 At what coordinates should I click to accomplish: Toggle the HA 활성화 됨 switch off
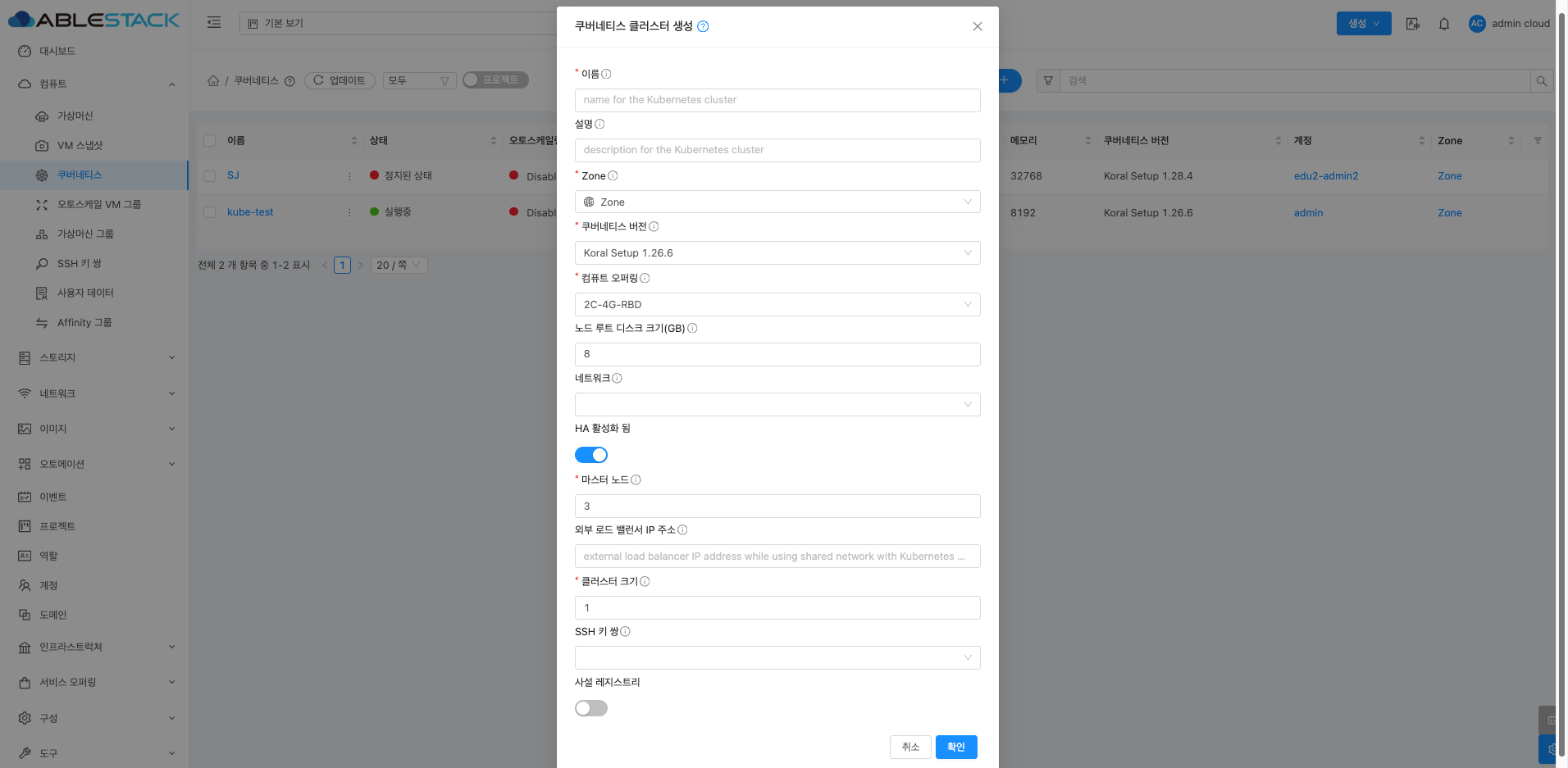[591, 455]
